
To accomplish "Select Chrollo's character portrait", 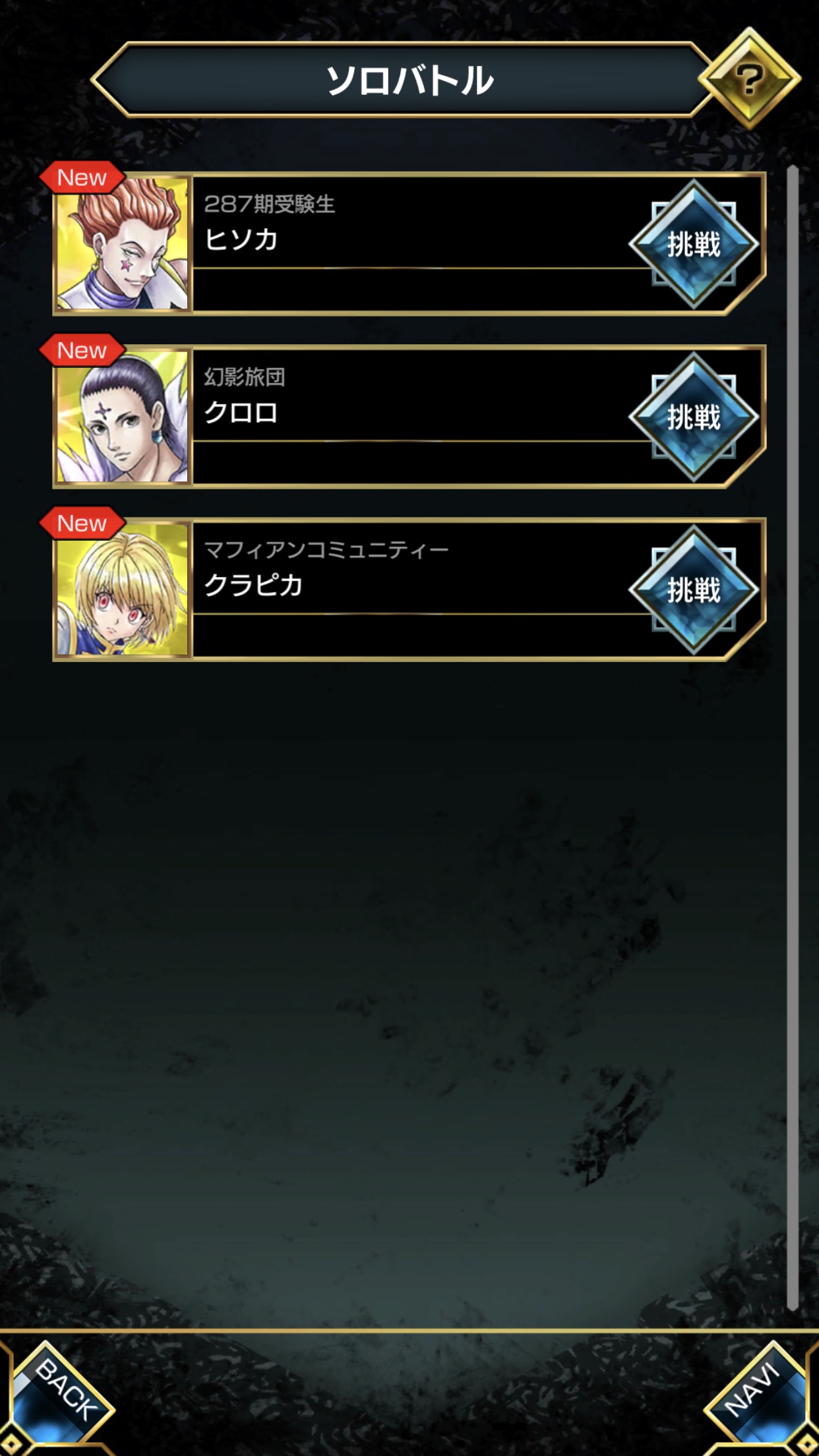I will [x=123, y=416].
